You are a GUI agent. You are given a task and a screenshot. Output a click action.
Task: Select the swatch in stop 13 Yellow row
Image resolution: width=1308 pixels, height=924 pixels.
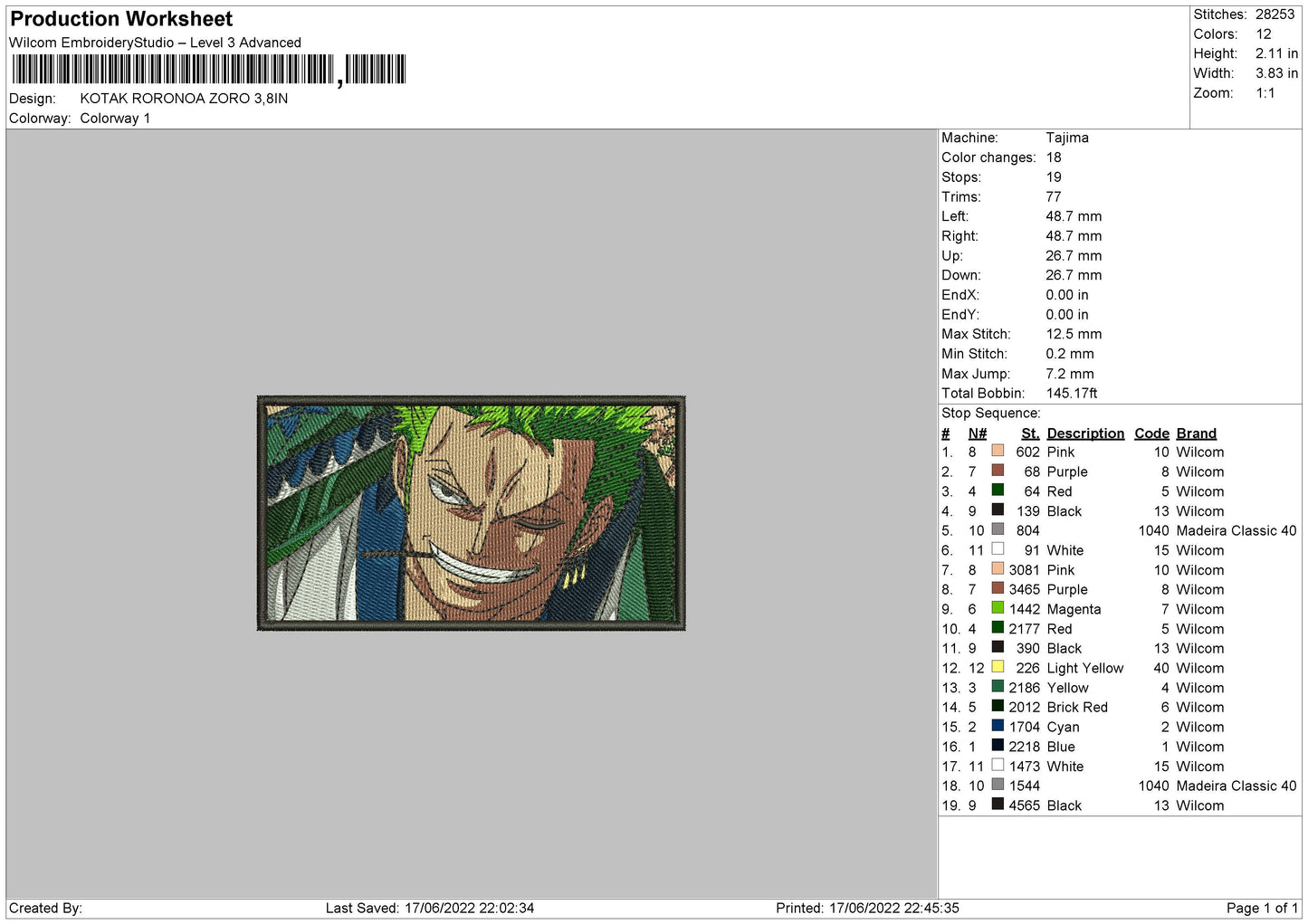click(998, 688)
